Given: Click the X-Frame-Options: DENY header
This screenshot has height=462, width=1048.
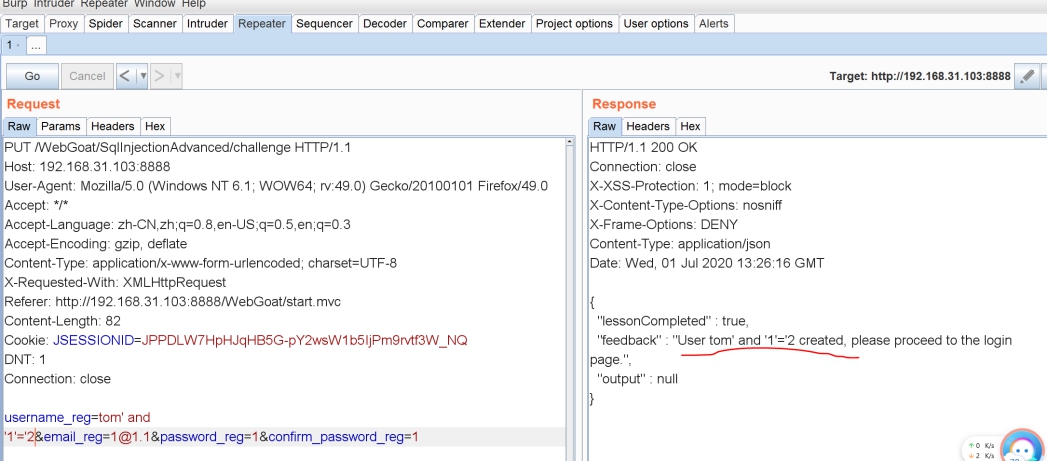Looking at the screenshot, I should click(x=664, y=225).
